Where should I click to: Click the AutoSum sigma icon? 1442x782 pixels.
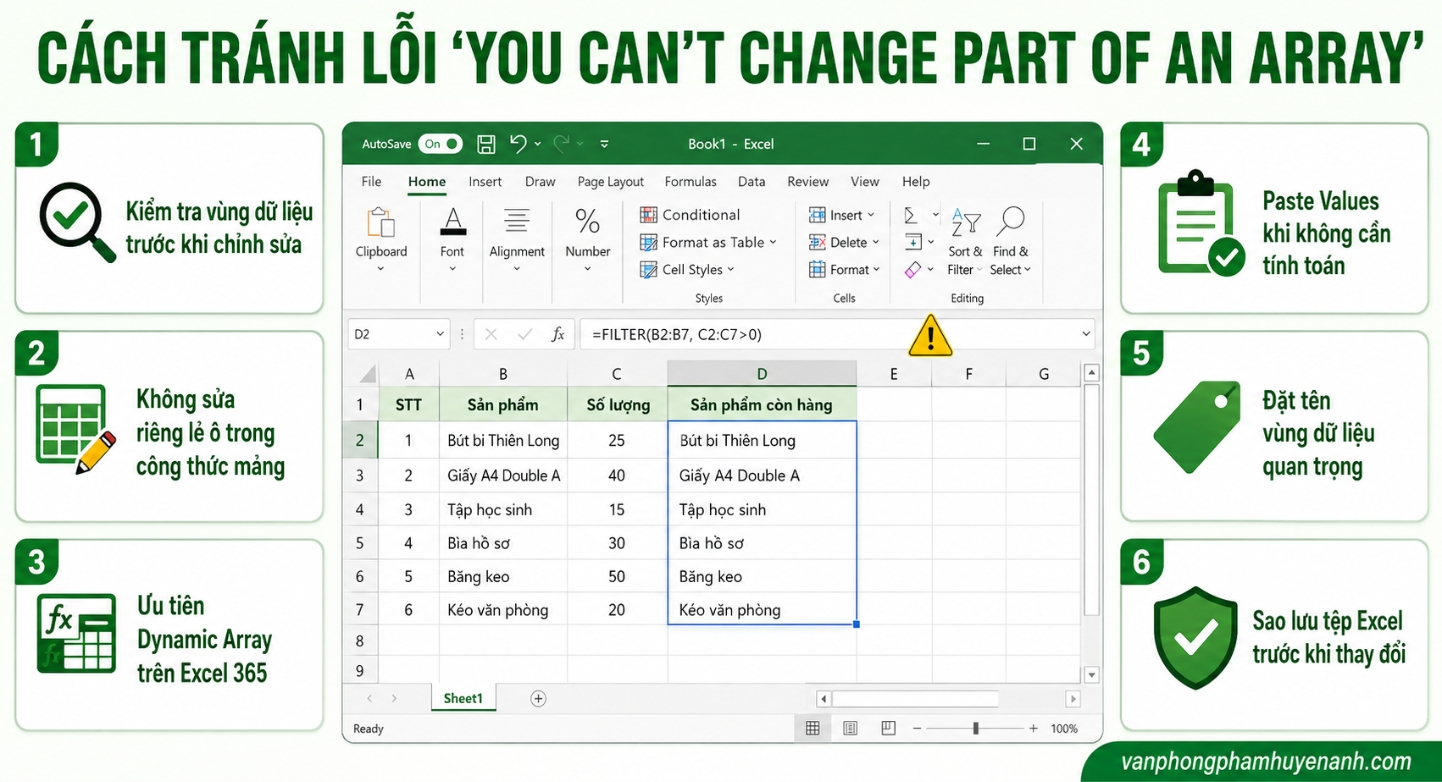tap(911, 215)
